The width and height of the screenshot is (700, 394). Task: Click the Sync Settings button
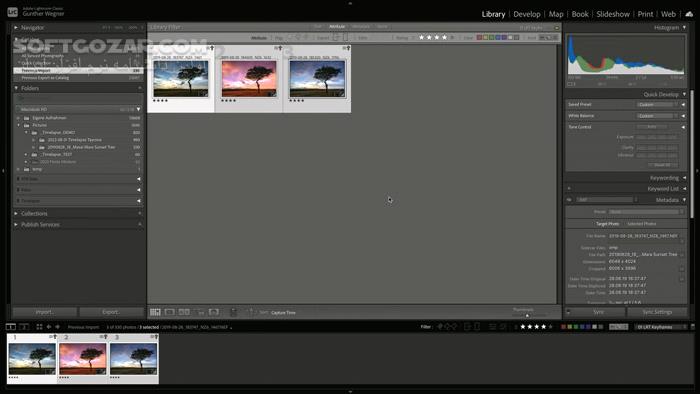tap(657, 312)
